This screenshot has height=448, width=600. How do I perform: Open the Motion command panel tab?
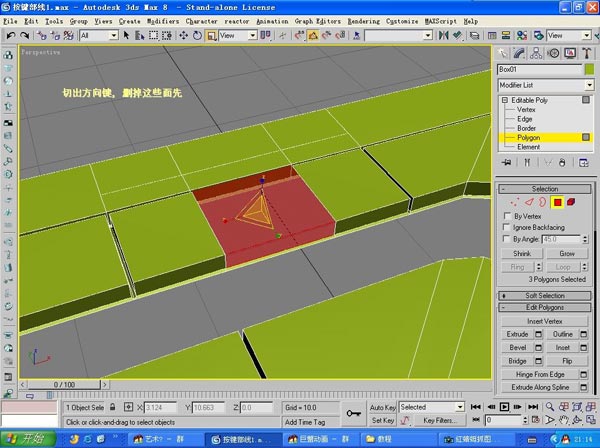[x=553, y=53]
